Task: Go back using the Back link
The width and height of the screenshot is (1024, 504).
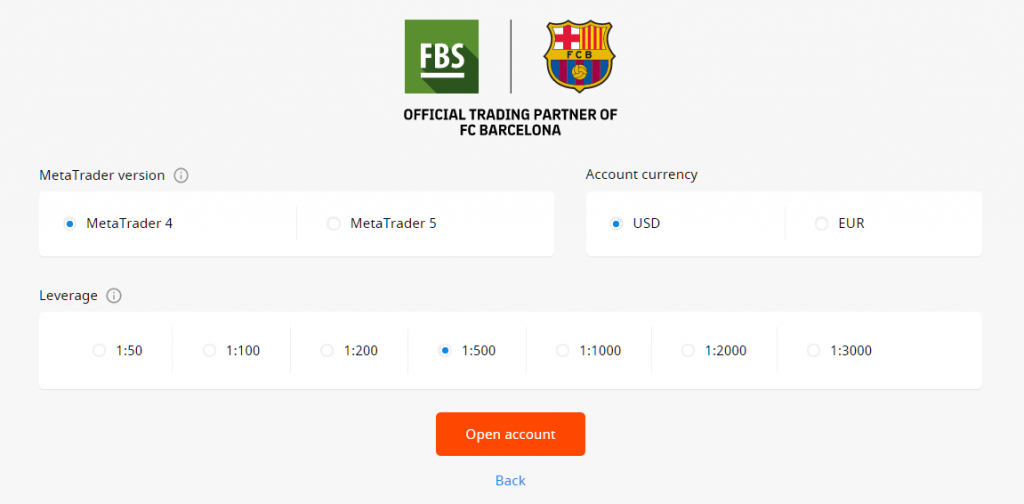Action: (x=511, y=480)
